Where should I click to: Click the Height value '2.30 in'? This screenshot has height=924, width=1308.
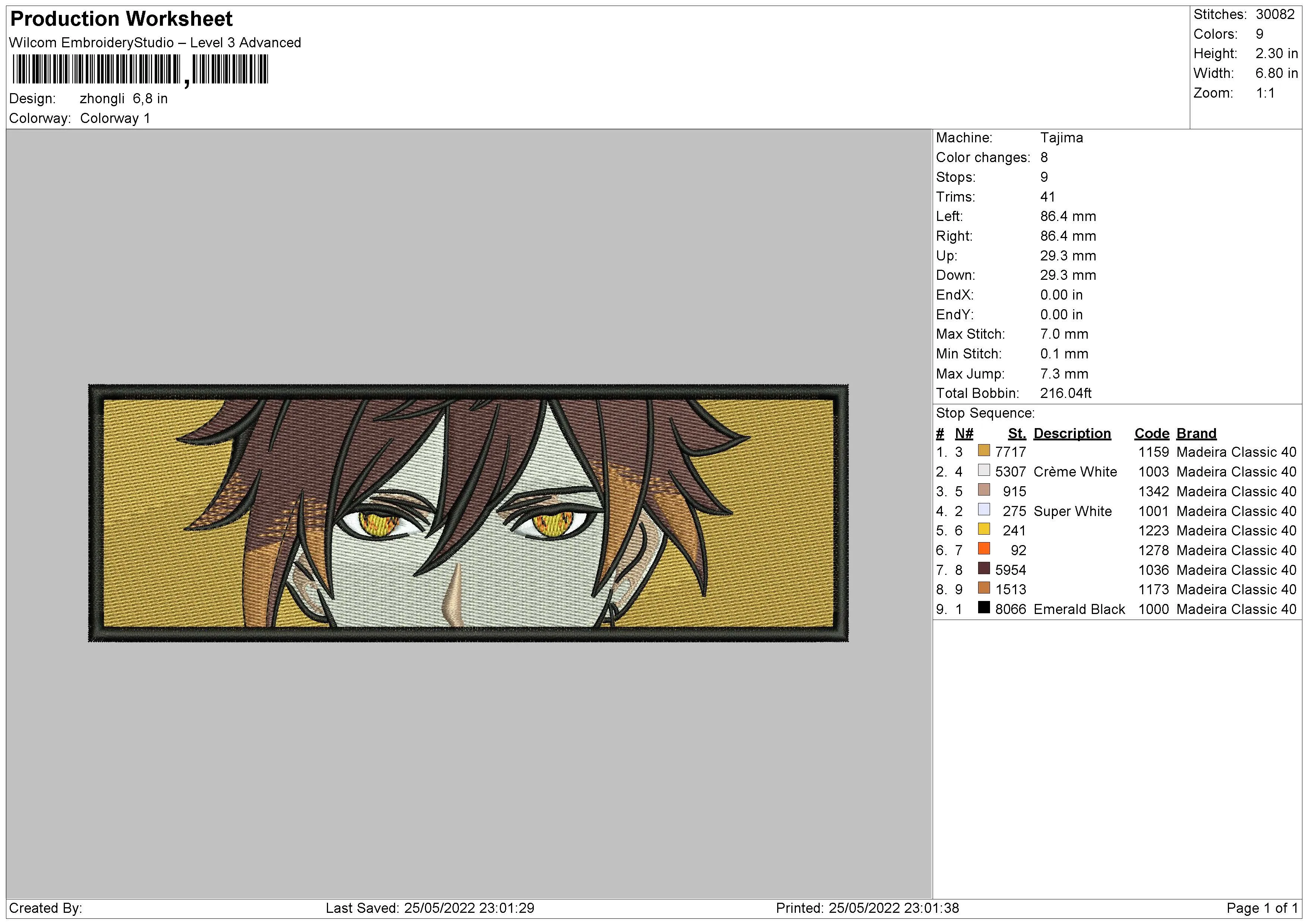click(x=1277, y=54)
